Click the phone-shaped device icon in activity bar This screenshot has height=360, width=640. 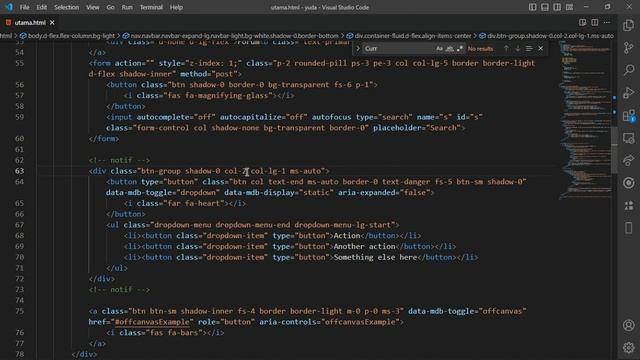[629, 228]
